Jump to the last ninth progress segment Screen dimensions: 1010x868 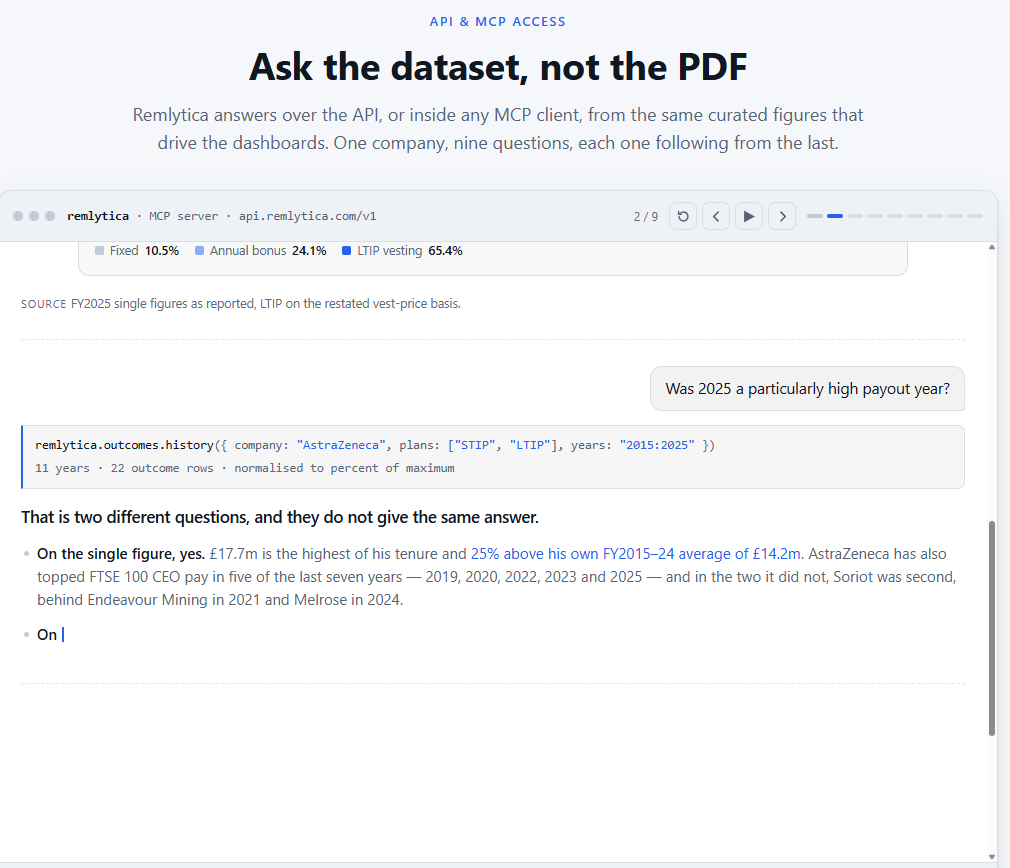(975, 216)
